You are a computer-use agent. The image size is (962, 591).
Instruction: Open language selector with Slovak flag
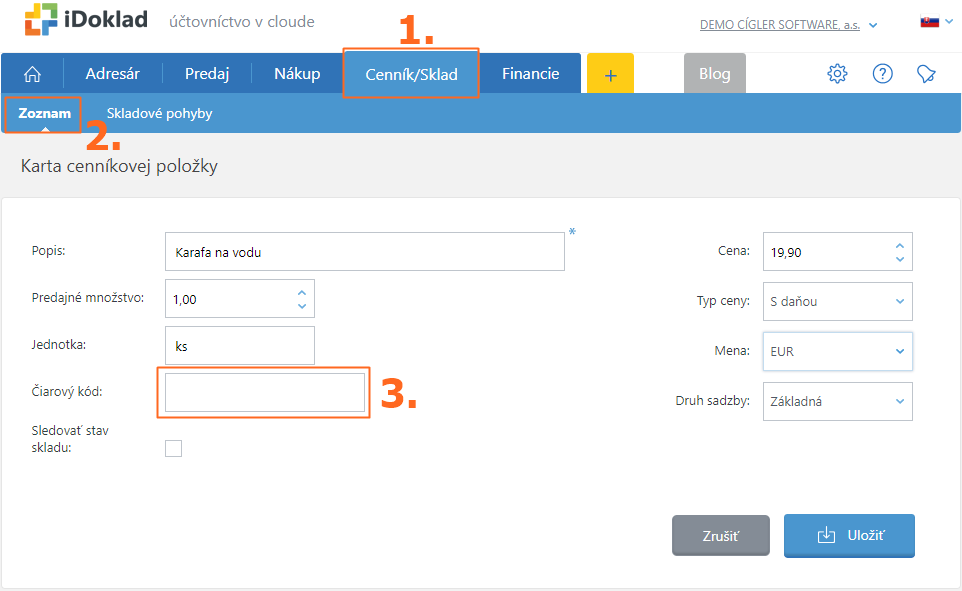934,22
